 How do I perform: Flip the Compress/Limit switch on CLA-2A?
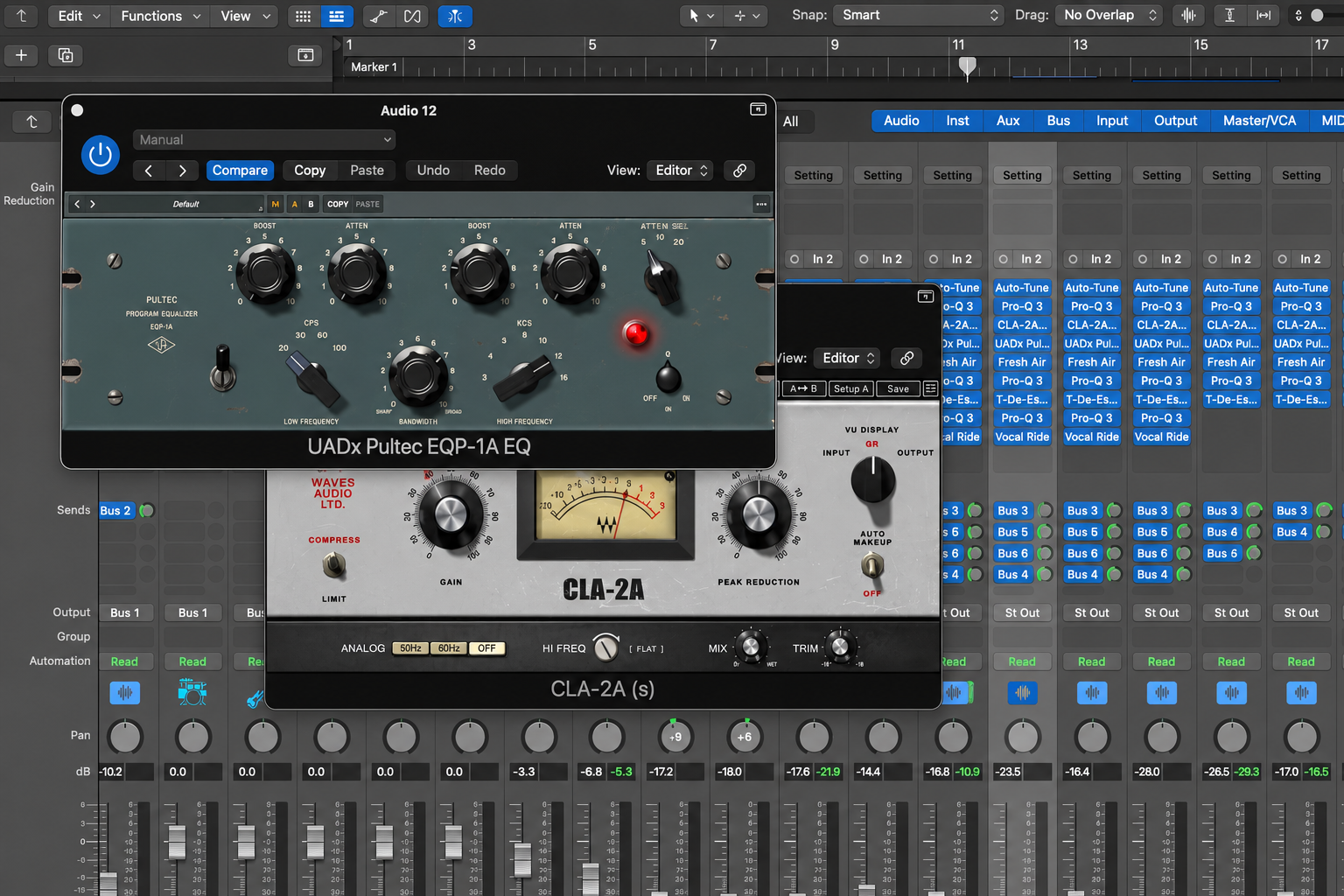333,567
